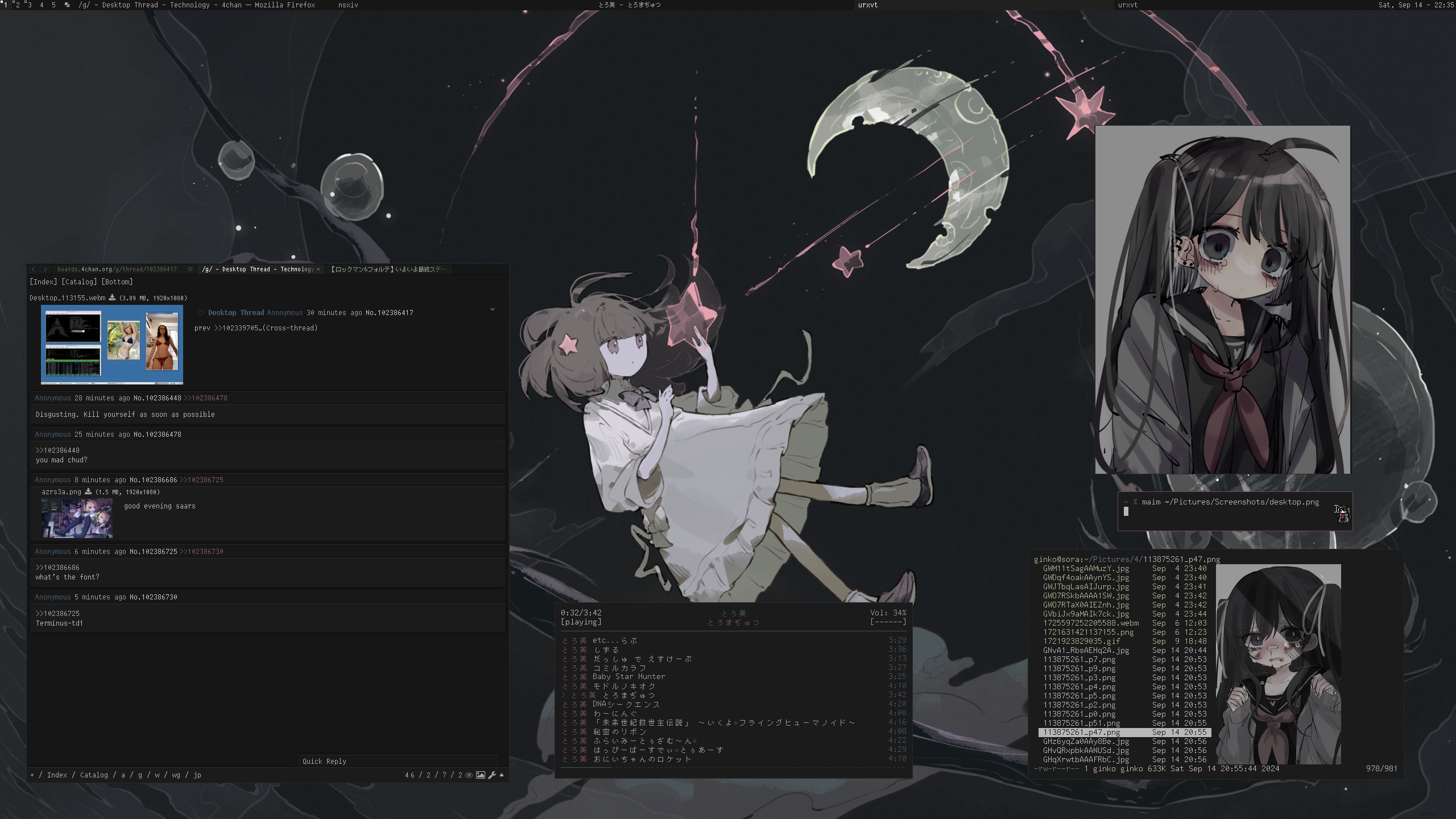Click backlink >>102386478 in post 102386448
Image resolution: width=1456 pixels, height=819 pixels.
tap(205, 398)
